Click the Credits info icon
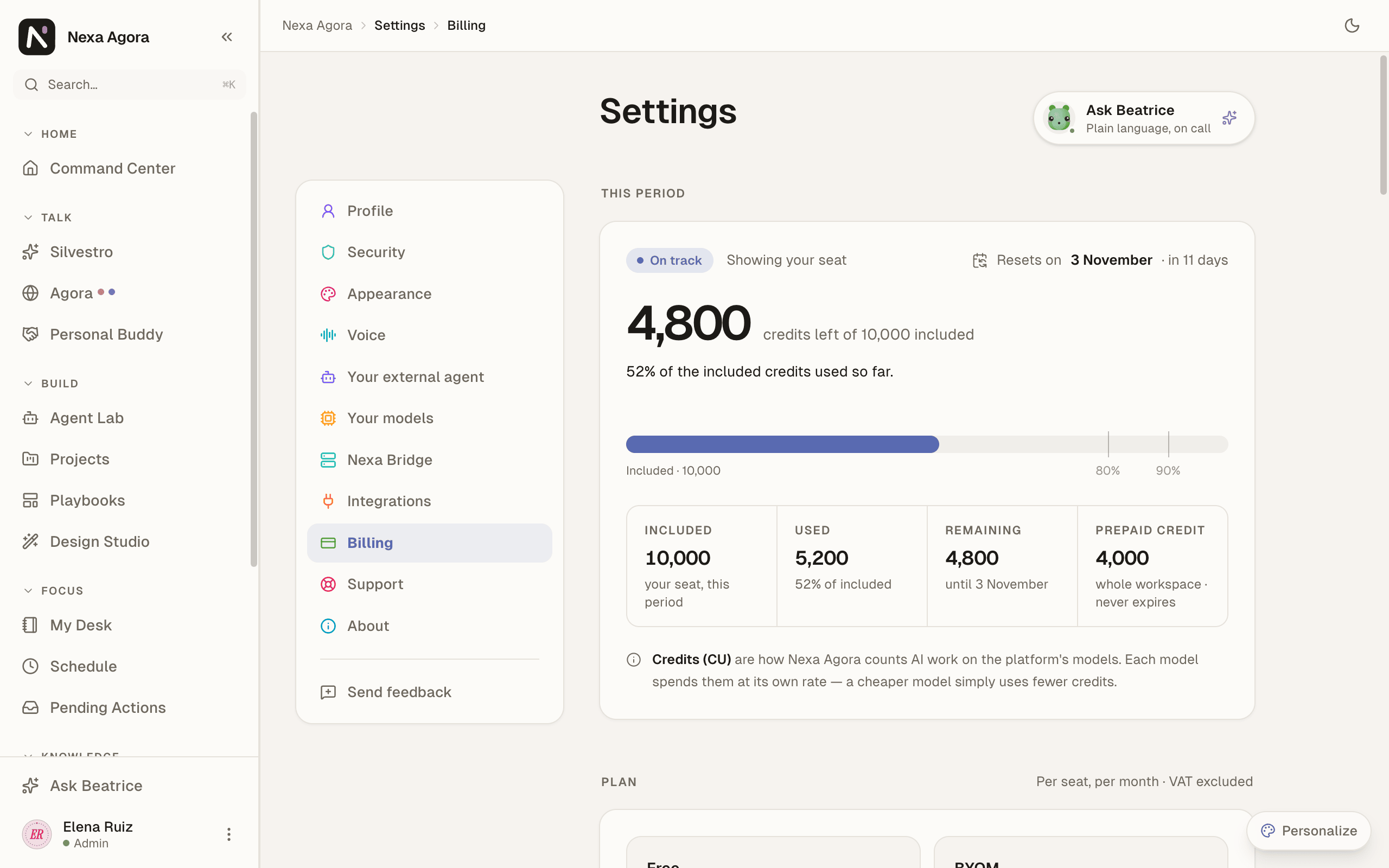Screen dimensions: 1389x868 point(634,660)
